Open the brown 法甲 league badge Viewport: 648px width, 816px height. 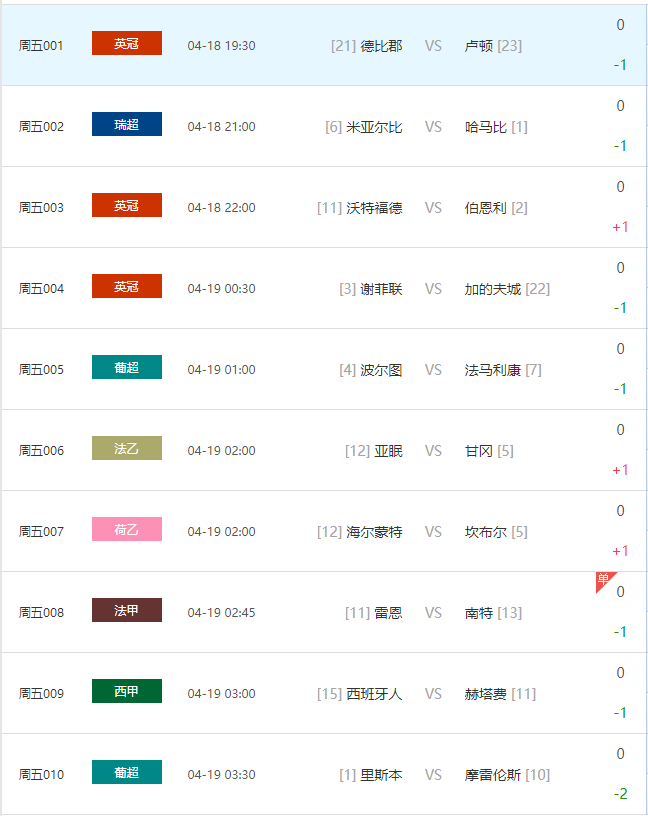click(x=127, y=611)
